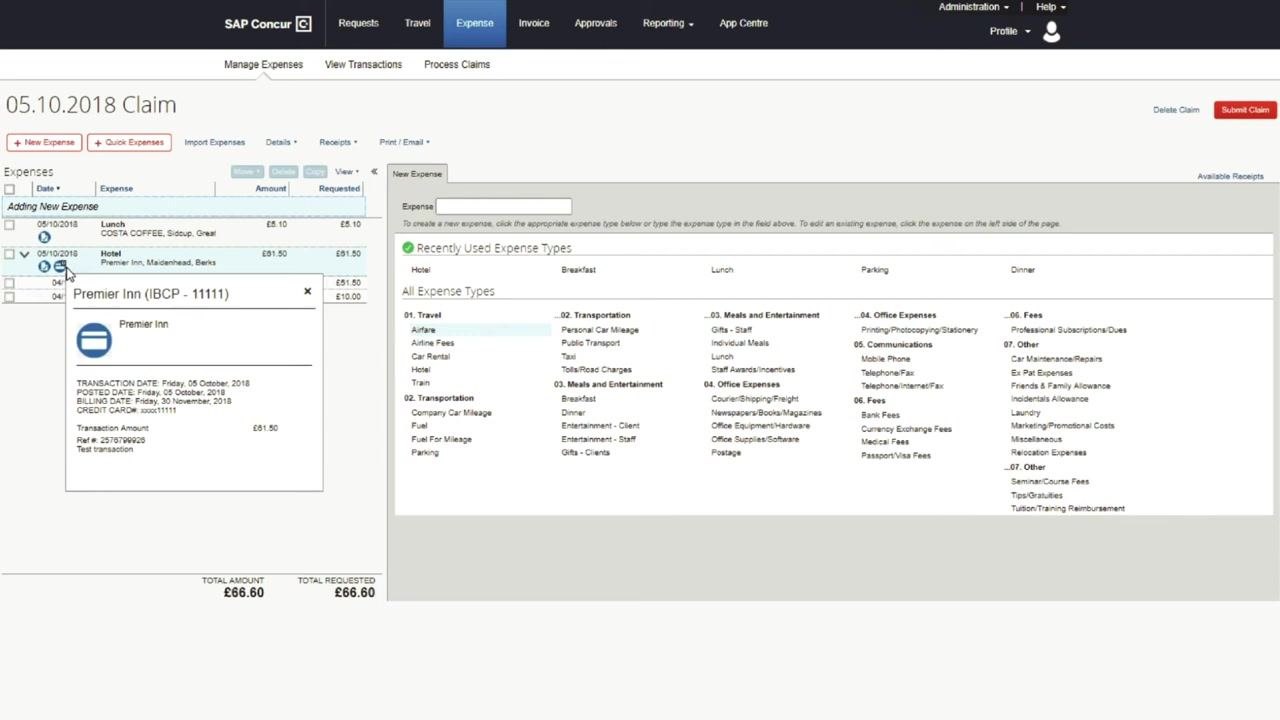Open the View dropdown in Expenses list
The height and width of the screenshot is (720, 1280).
(x=346, y=172)
